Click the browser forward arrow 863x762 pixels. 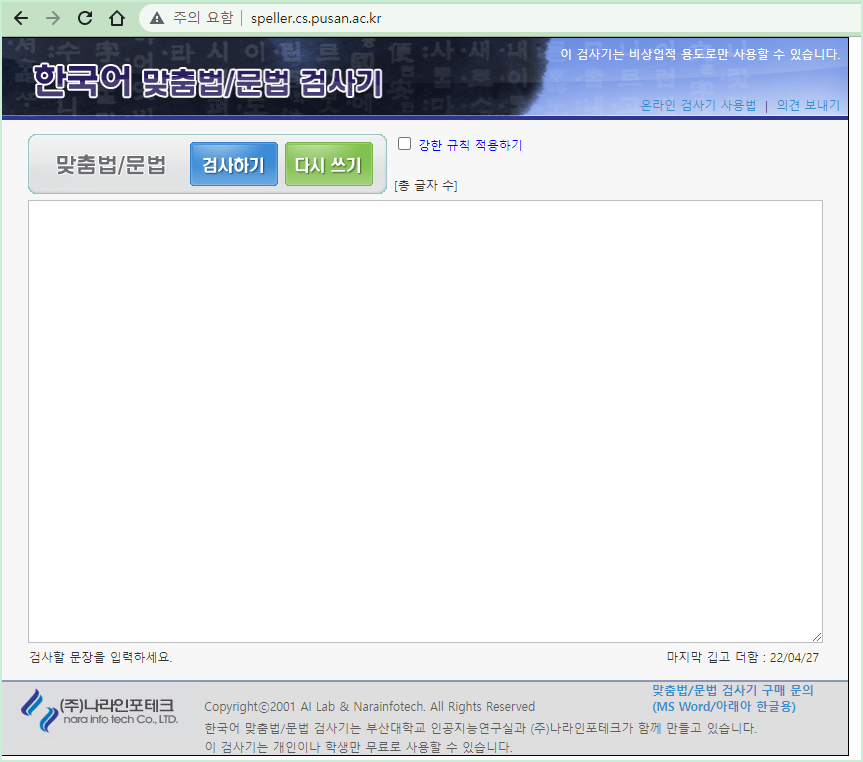(x=52, y=17)
